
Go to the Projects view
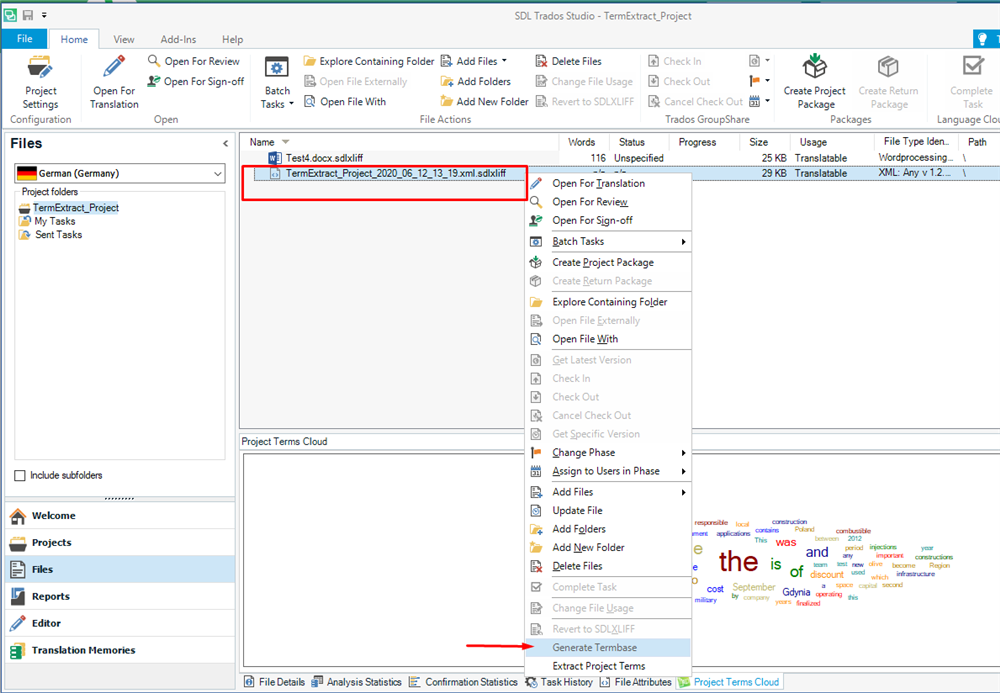tap(120, 543)
